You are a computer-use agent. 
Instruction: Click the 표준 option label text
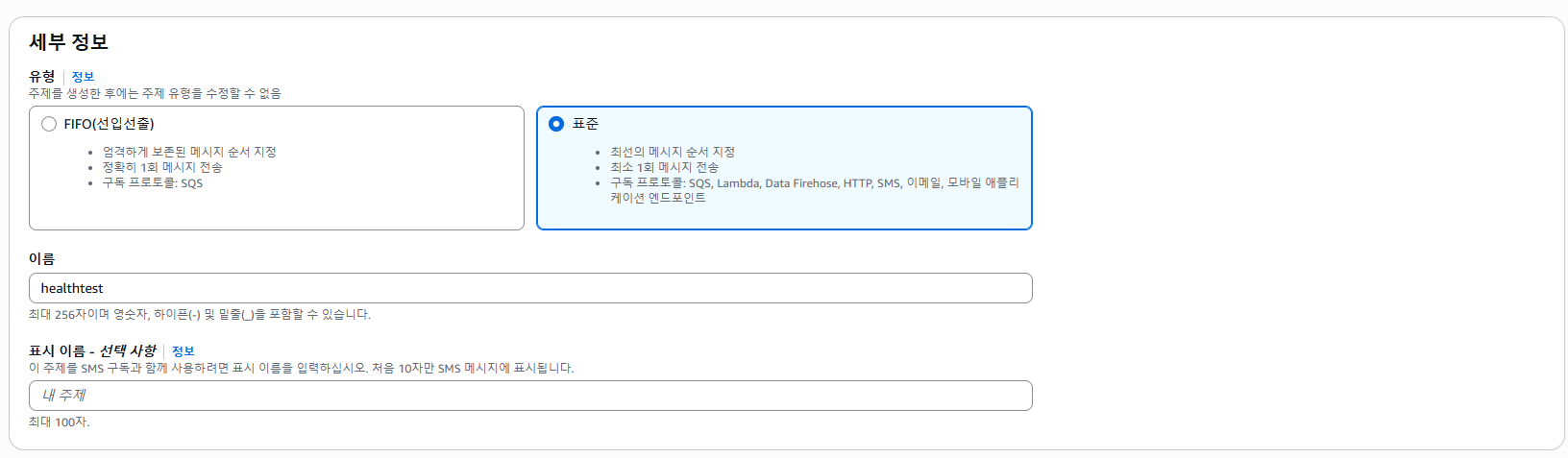tap(585, 124)
